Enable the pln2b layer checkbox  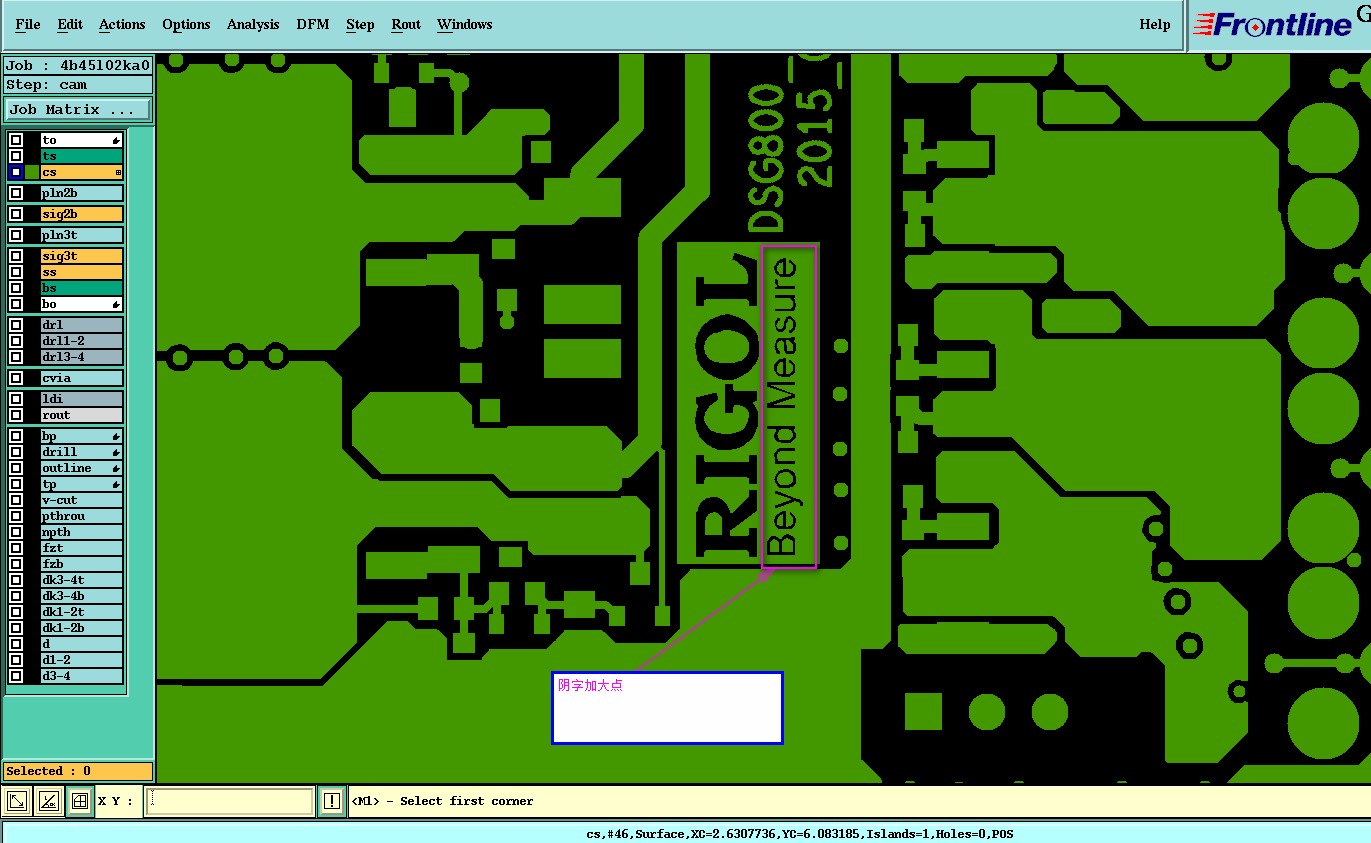[16, 193]
